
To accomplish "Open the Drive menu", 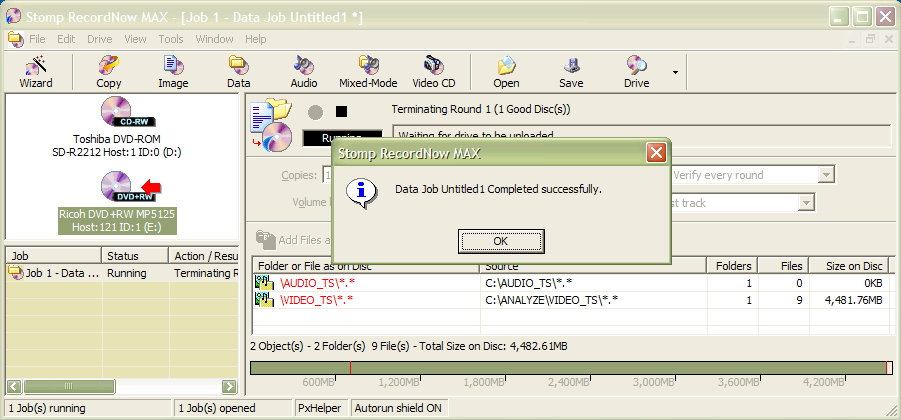I will (99, 39).
